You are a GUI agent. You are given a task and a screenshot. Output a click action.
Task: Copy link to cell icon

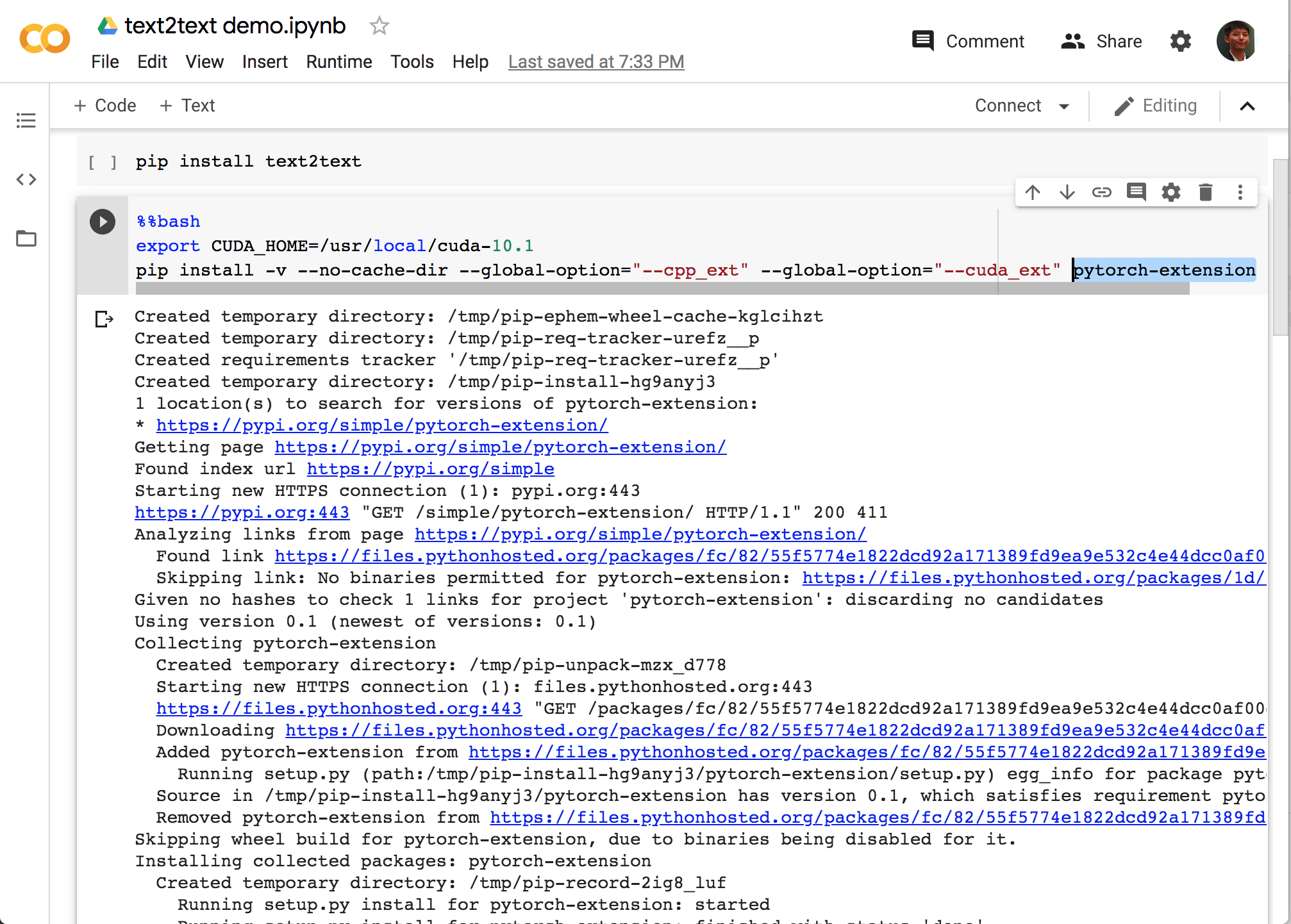[1101, 192]
